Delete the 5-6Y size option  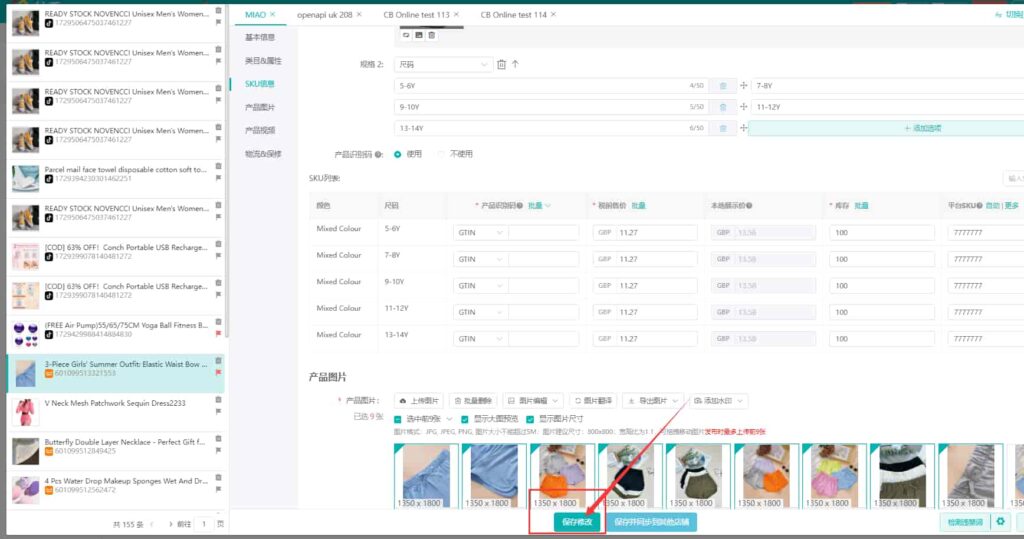(723, 86)
